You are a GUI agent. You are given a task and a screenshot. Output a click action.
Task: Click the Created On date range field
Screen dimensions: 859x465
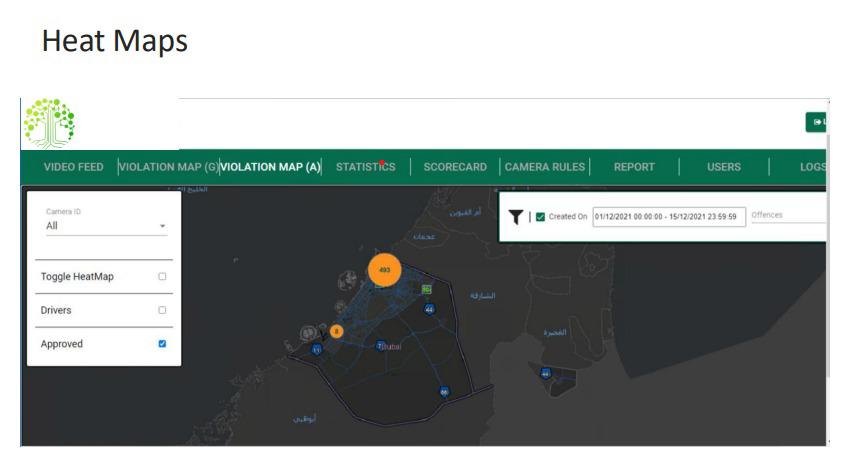click(668, 216)
